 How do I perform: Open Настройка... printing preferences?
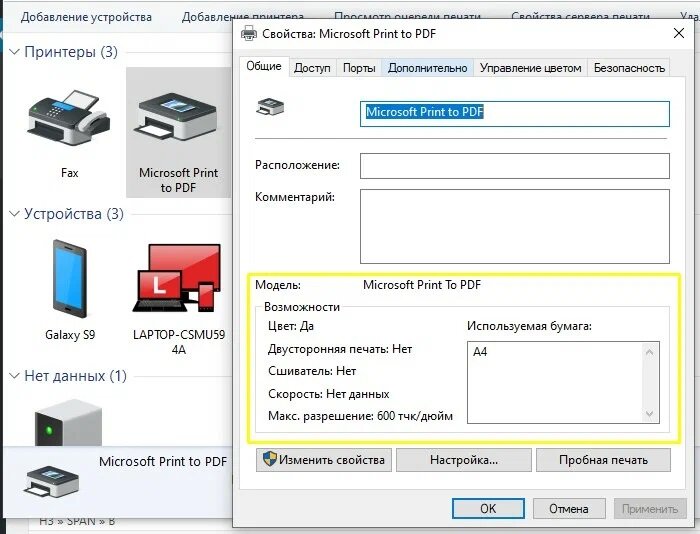point(464,460)
